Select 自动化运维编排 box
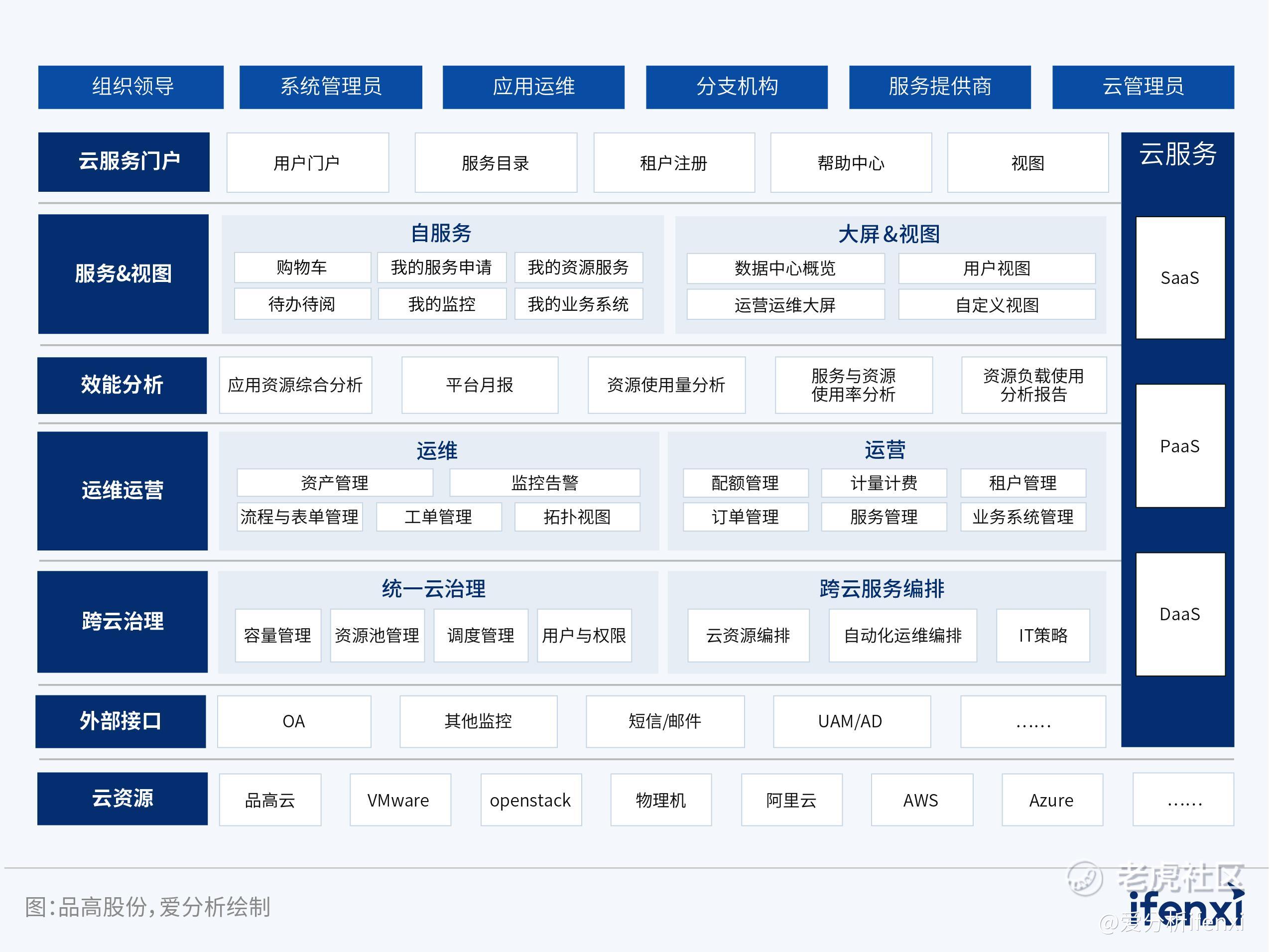1270x952 pixels. [902, 636]
